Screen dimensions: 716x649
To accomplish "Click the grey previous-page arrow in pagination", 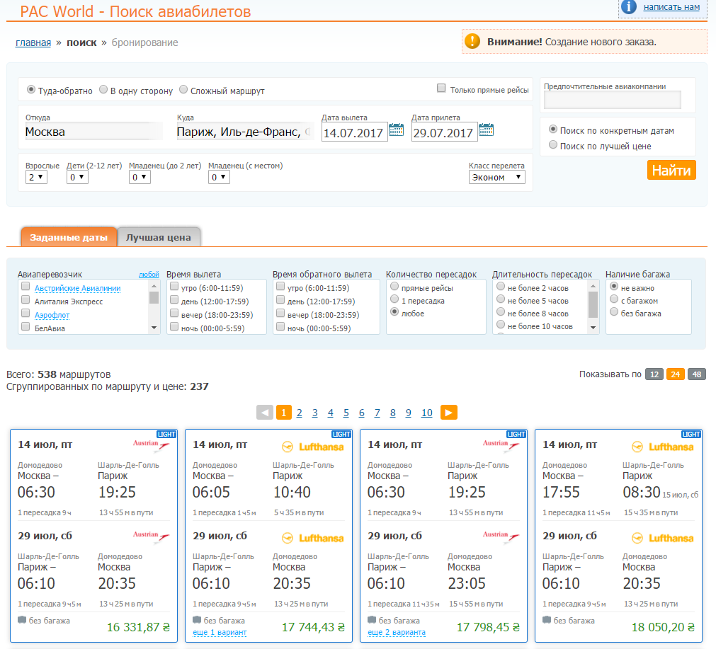I will 265,412.
